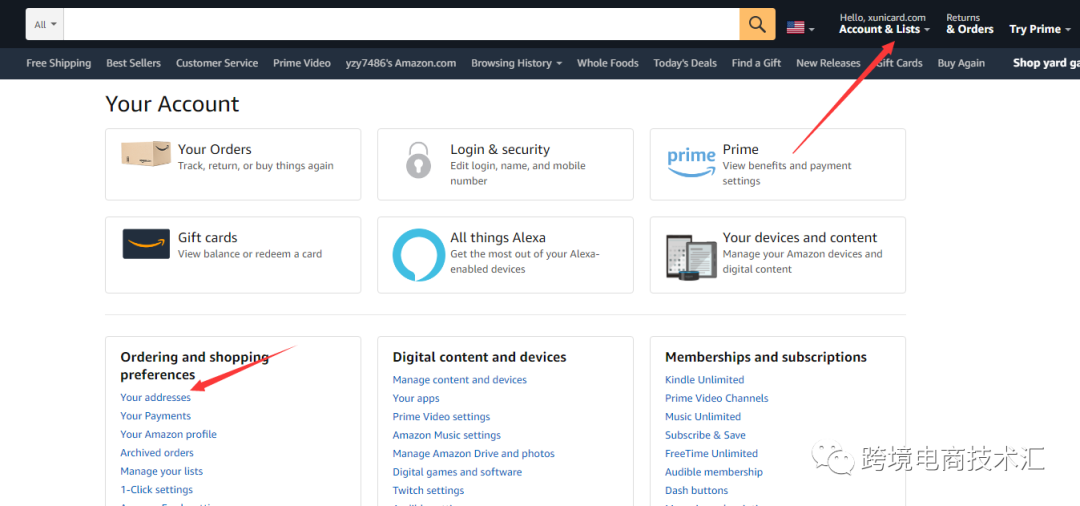Click the devices and content tablets icon
1080x506 pixels.
pyautogui.click(x=692, y=257)
